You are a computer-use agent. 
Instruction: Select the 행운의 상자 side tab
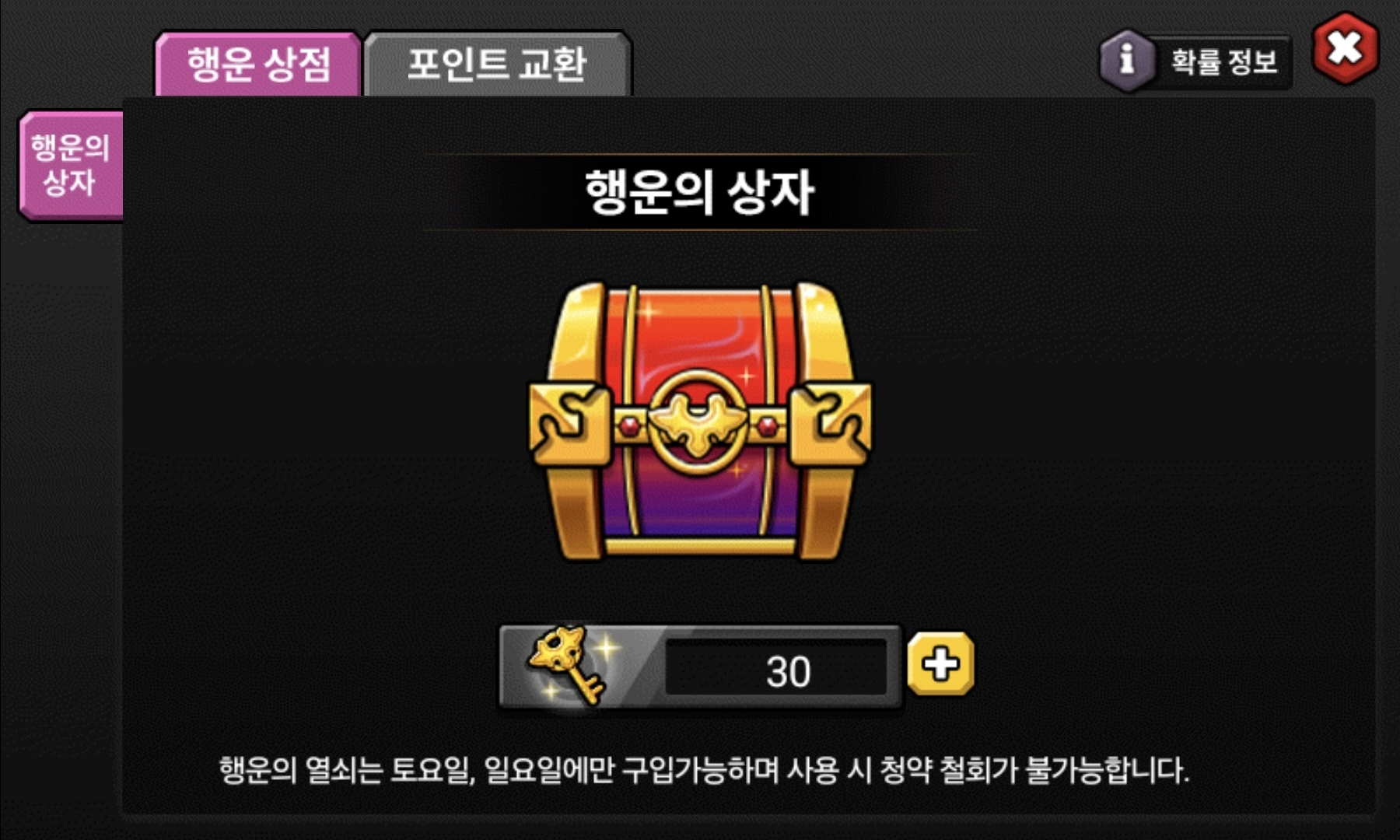[x=71, y=166]
